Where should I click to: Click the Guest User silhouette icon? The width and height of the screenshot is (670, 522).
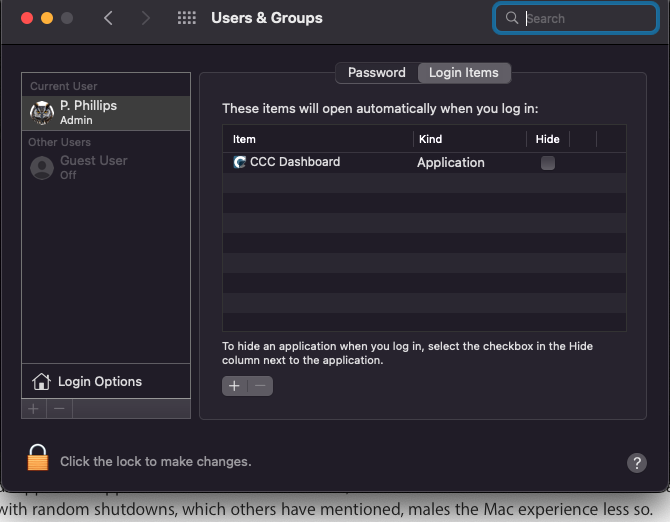pyautogui.click(x=42, y=167)
